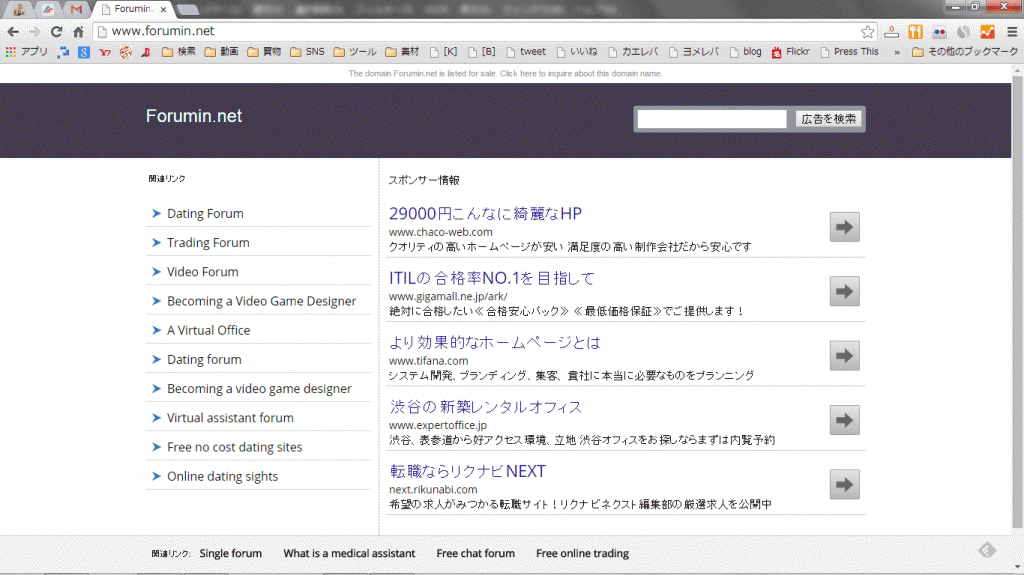Image resolution: width=1024 pixels, height=575 pixels.
Task: Show hidden bookmarks with the » chevron
Action: [x=896, y=52]
